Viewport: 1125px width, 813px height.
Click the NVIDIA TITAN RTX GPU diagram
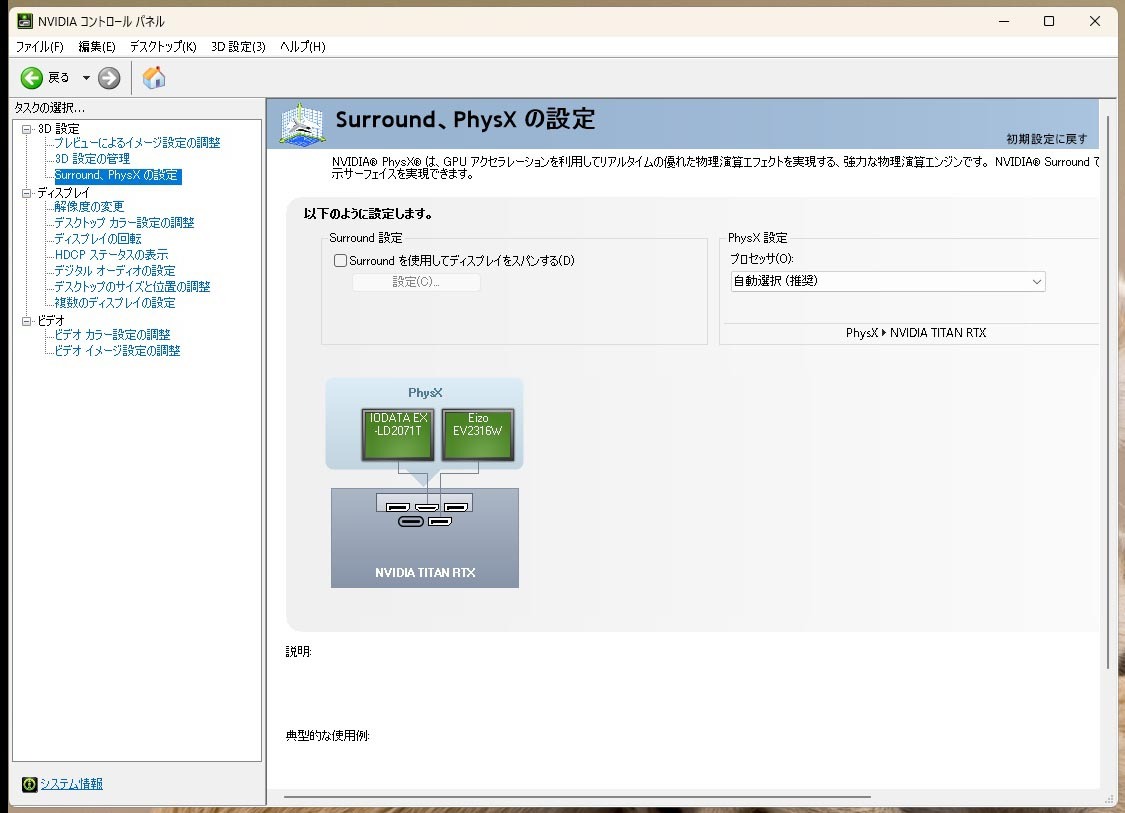(x=425, y=537)
